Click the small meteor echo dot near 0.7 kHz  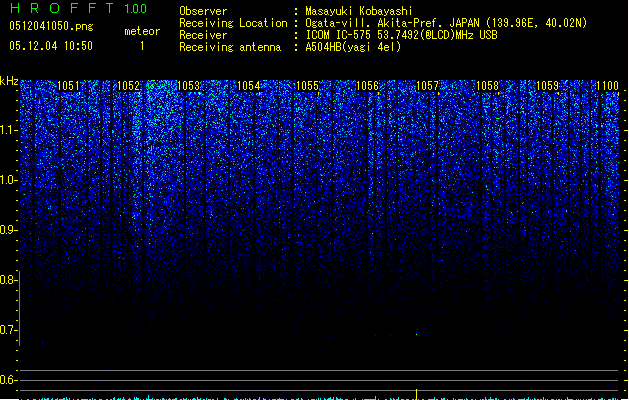point(416,334)
